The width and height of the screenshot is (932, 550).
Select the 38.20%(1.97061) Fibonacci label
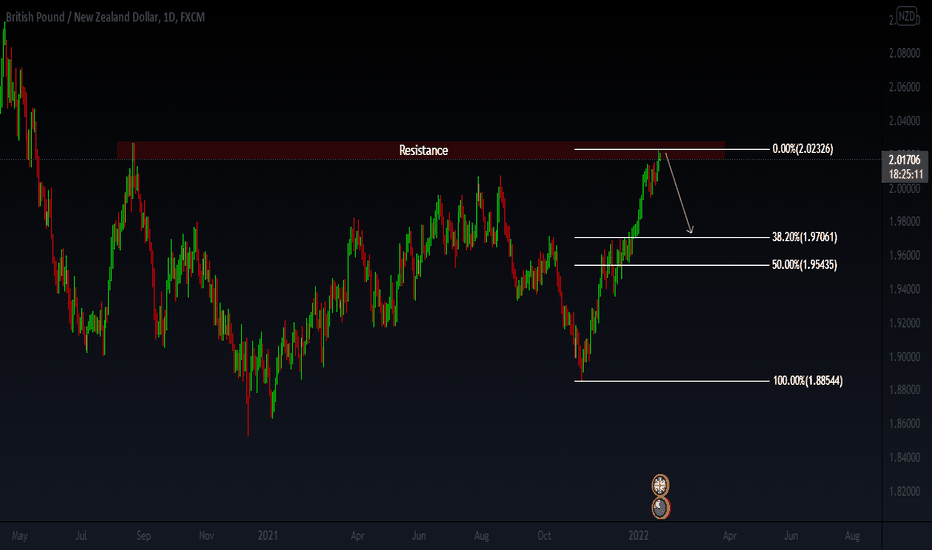coord(804,237)
